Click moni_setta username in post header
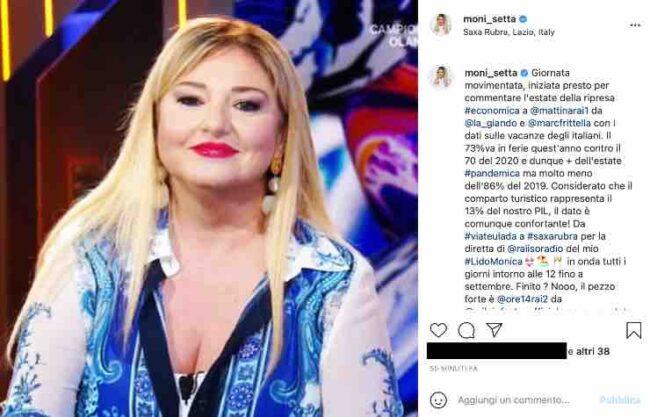The width and height of the screenshot is (650, 417). [x=490, y=19]
